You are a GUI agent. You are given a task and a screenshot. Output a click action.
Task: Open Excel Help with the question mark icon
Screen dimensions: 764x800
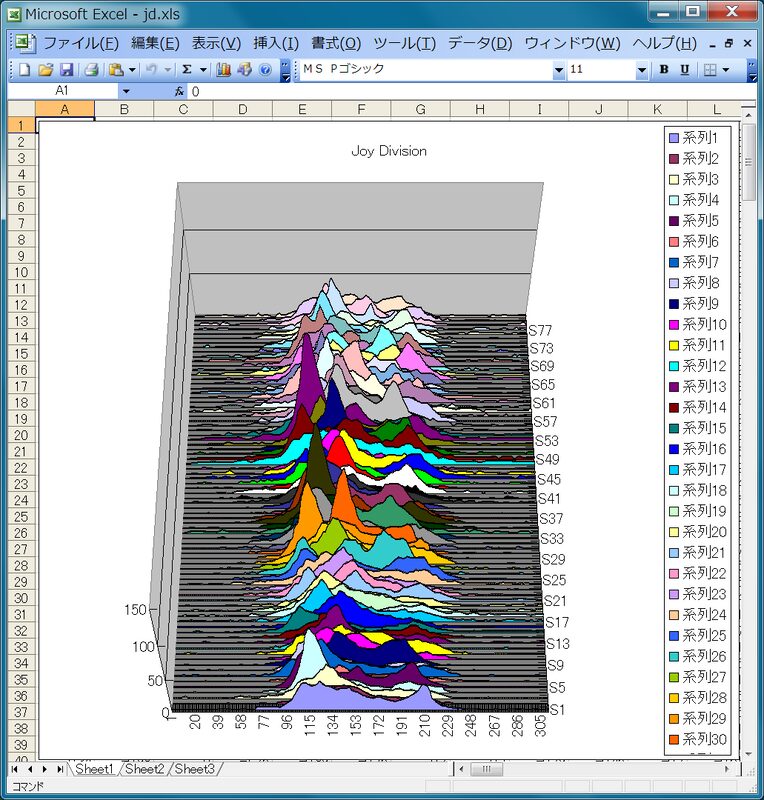[265, 69]
